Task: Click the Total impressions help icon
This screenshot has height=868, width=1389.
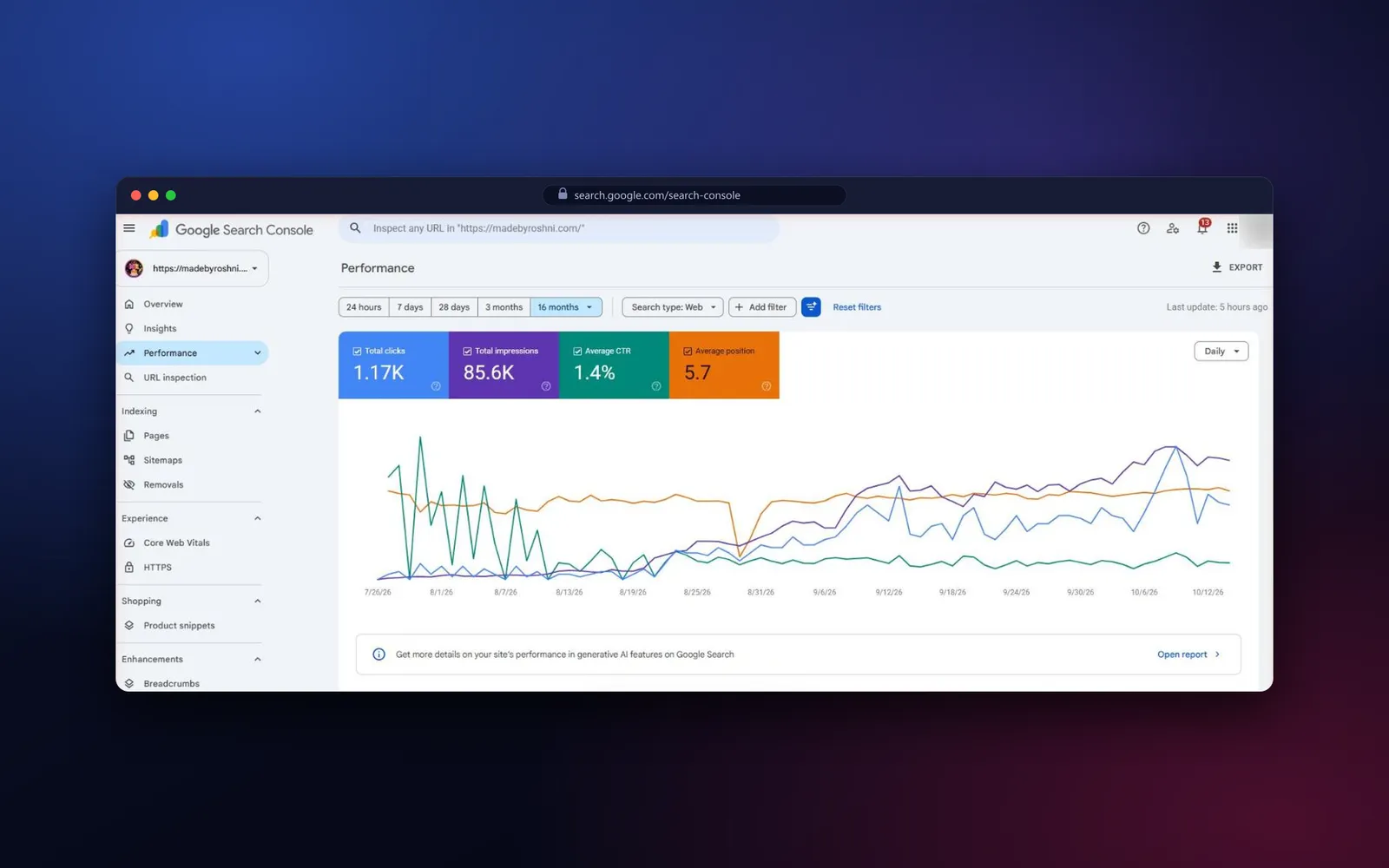Action: click(546, 386)
